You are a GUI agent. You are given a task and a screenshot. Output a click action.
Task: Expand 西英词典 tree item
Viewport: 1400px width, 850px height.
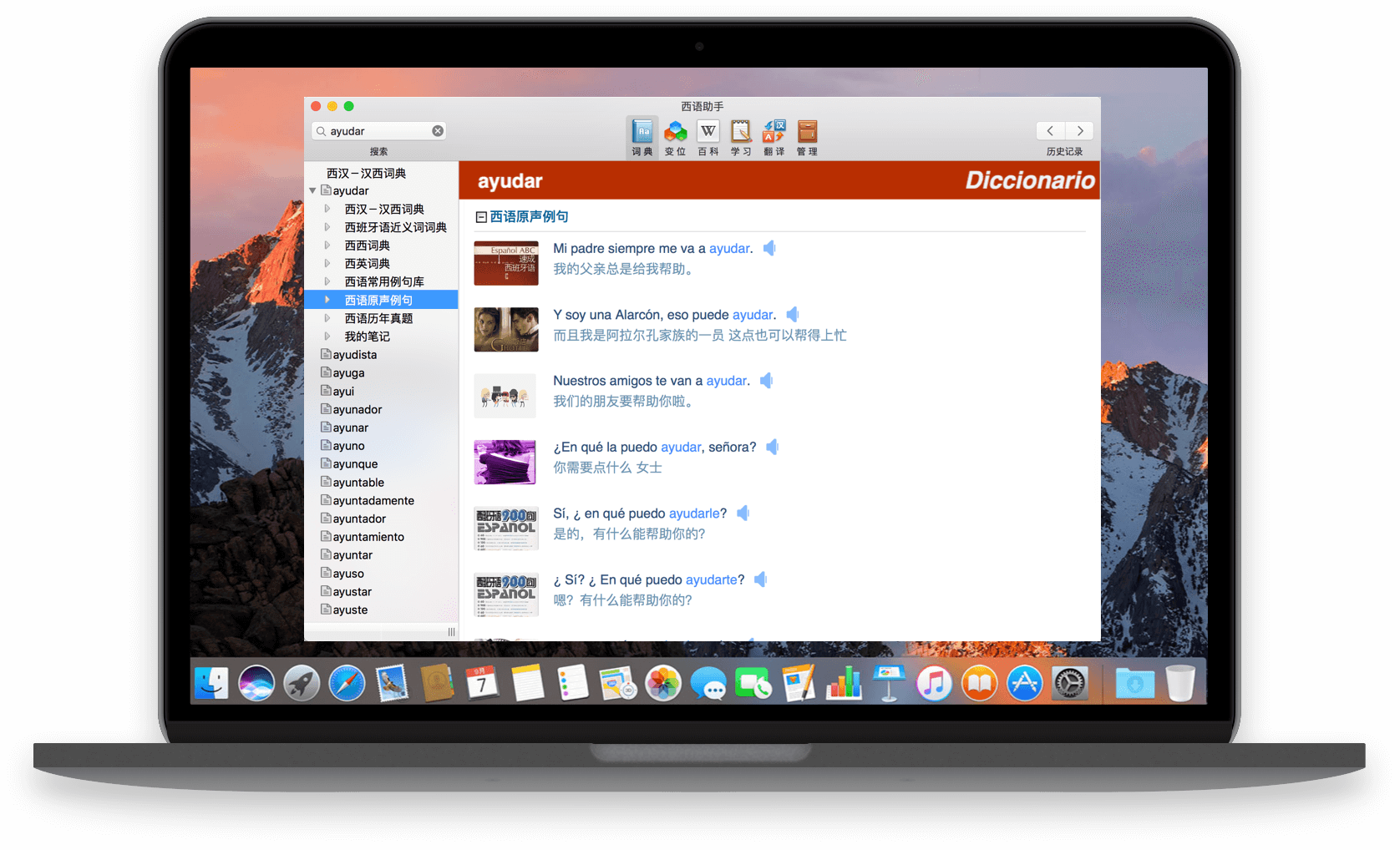point(327,263)
